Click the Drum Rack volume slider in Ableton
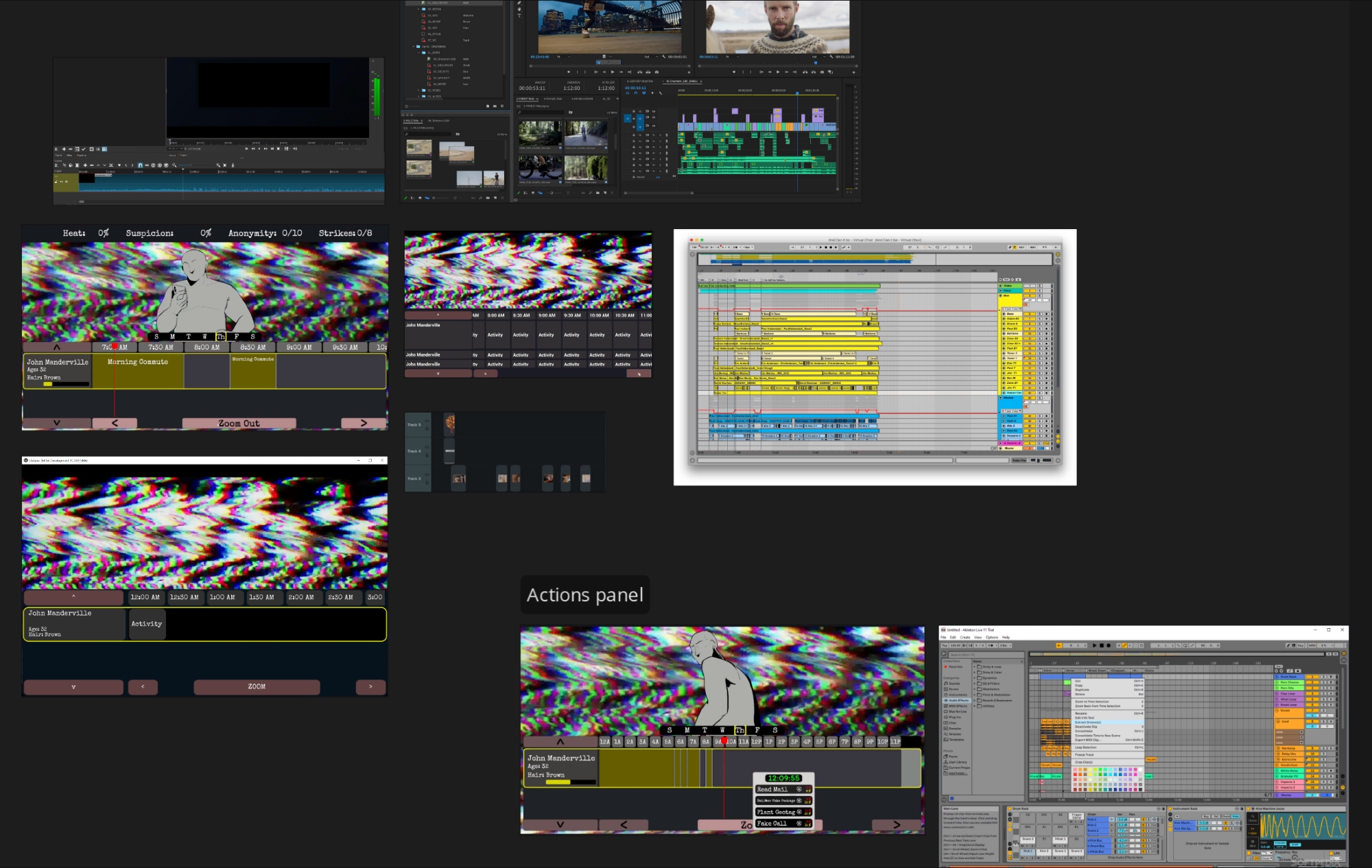 (1312, 677)
